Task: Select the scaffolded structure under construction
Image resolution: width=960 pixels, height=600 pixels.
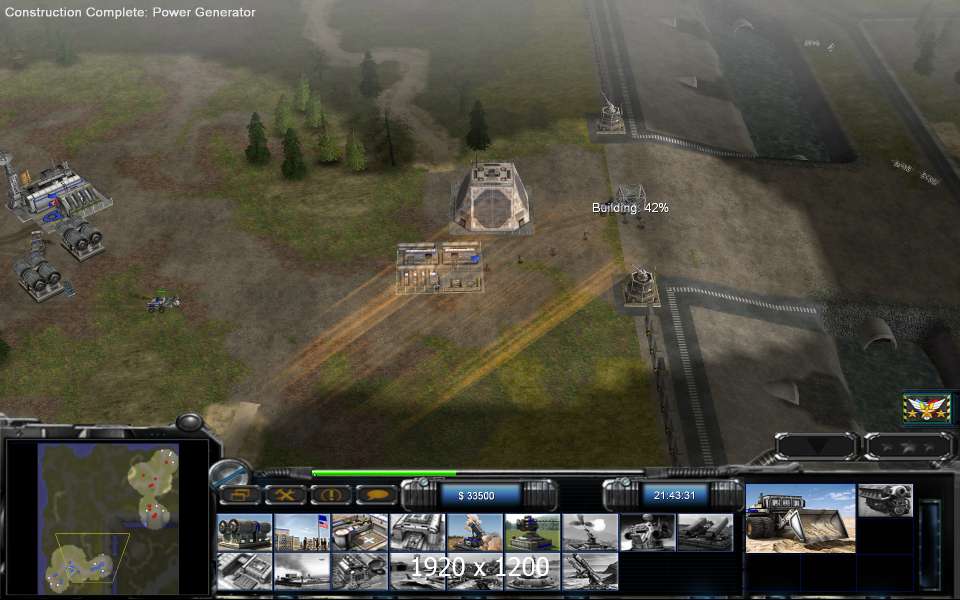Action: [x=440, y=268]
